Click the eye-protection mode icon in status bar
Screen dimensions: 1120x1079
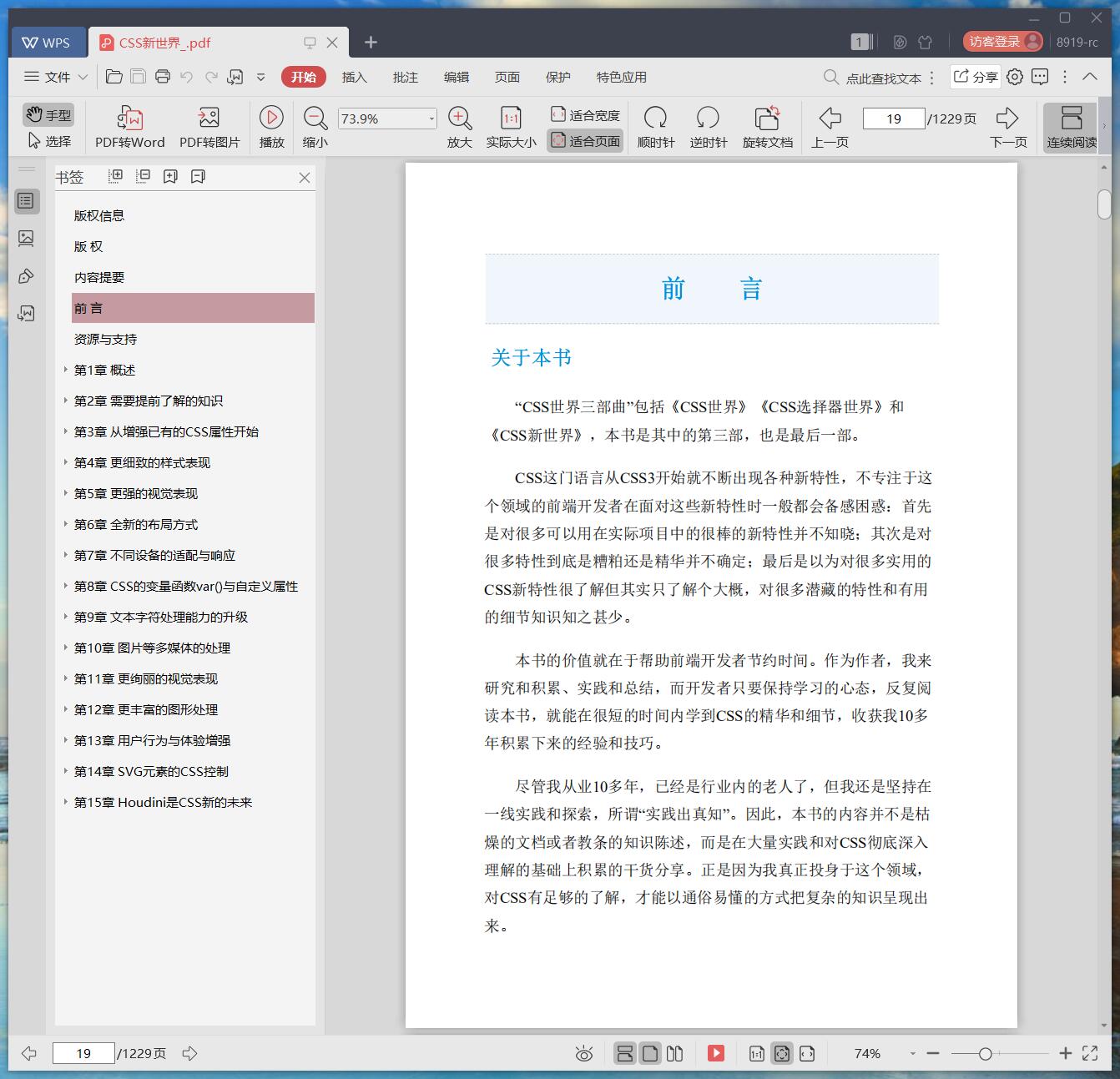pyautogui.click(x=583, y=1053)
